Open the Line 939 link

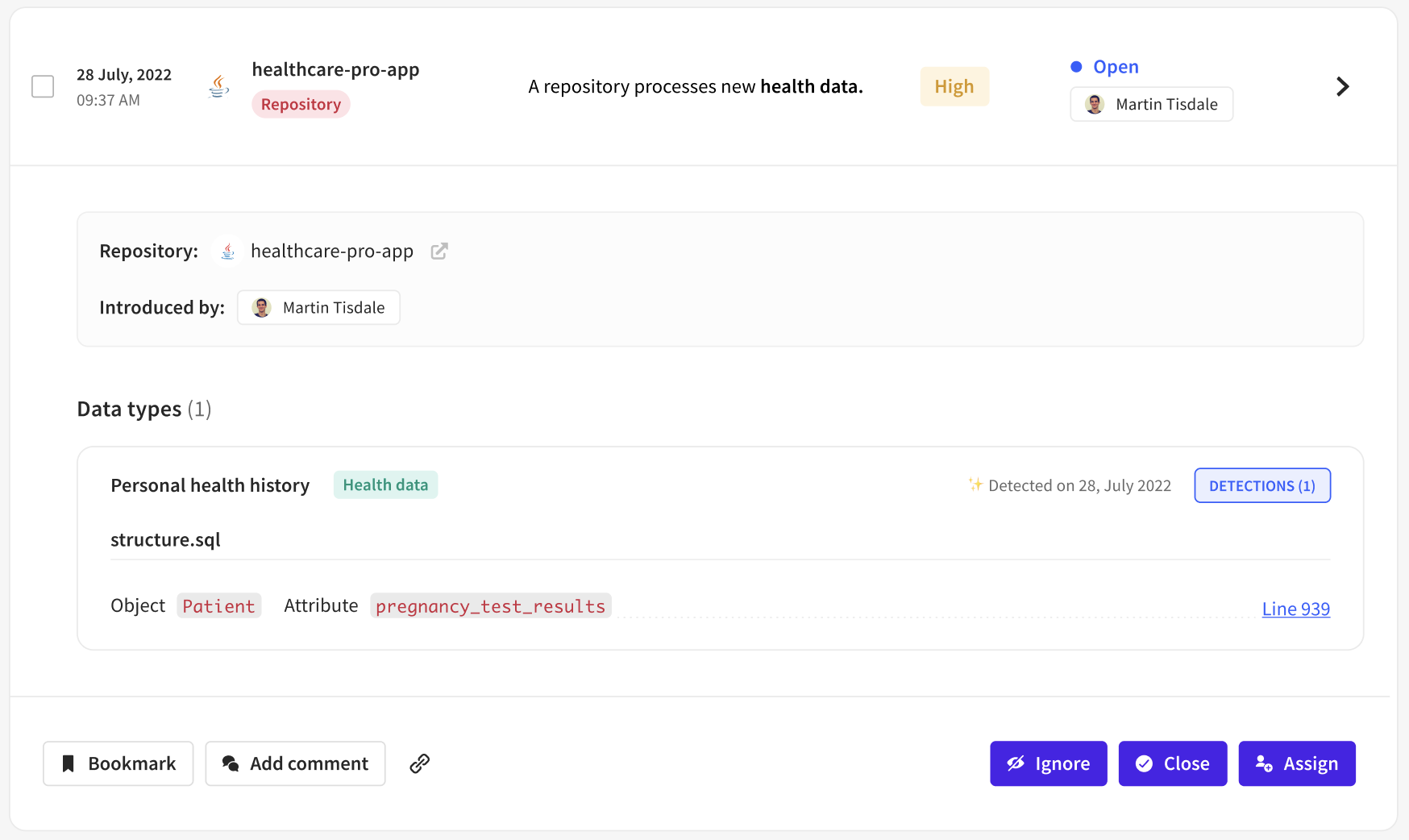tap(1295, 609)
